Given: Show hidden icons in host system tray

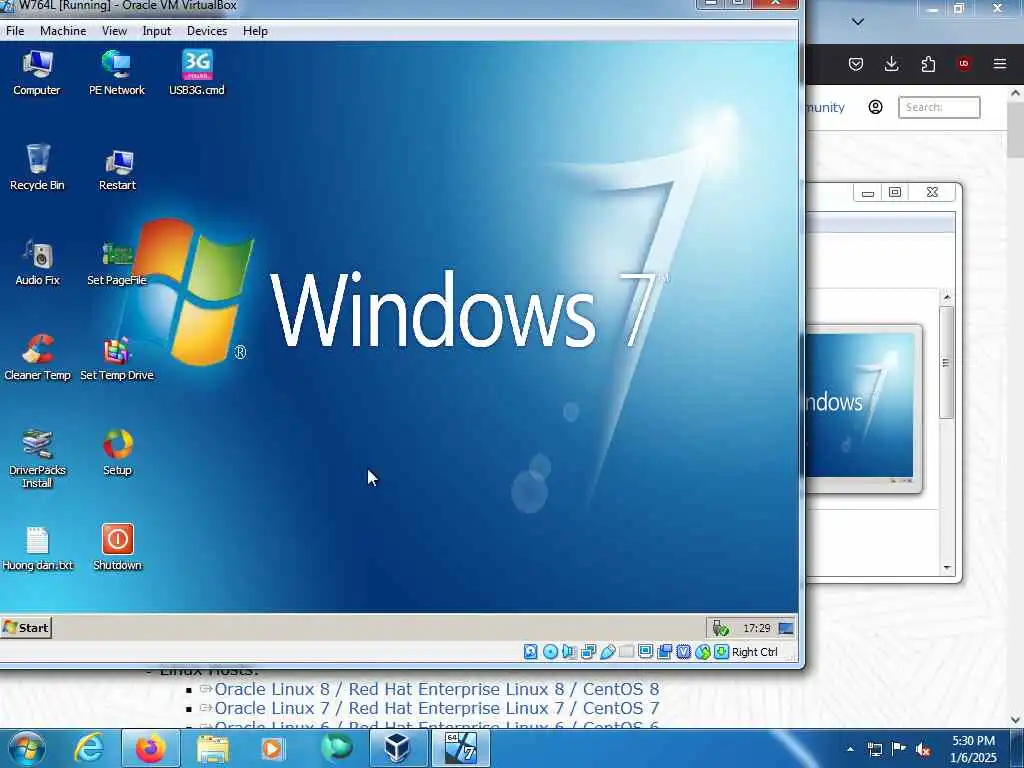Looking at the screenshot, I should coord(850,749).
